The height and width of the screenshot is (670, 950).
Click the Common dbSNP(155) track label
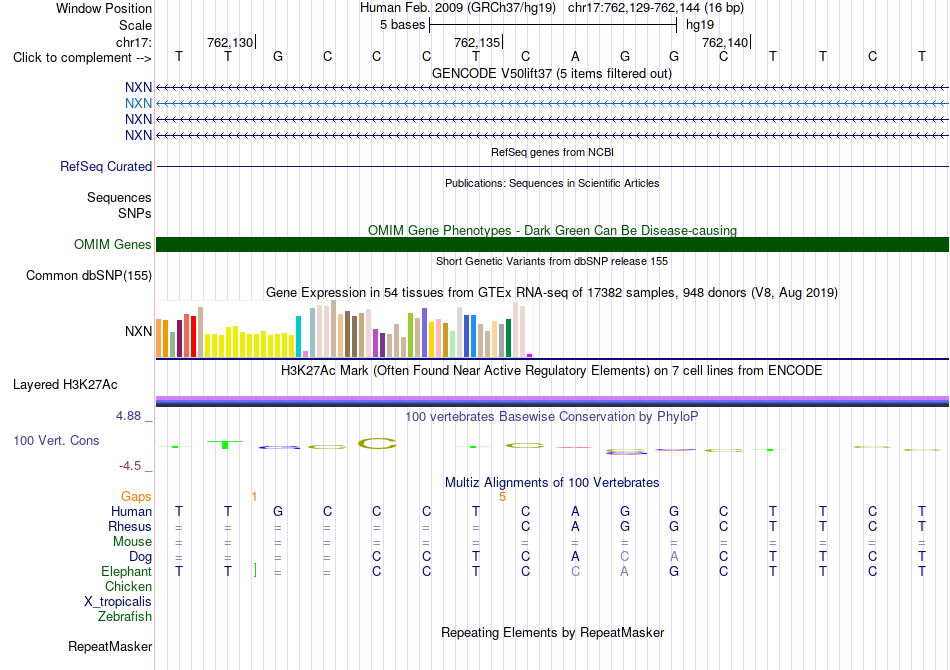[89, 276]
